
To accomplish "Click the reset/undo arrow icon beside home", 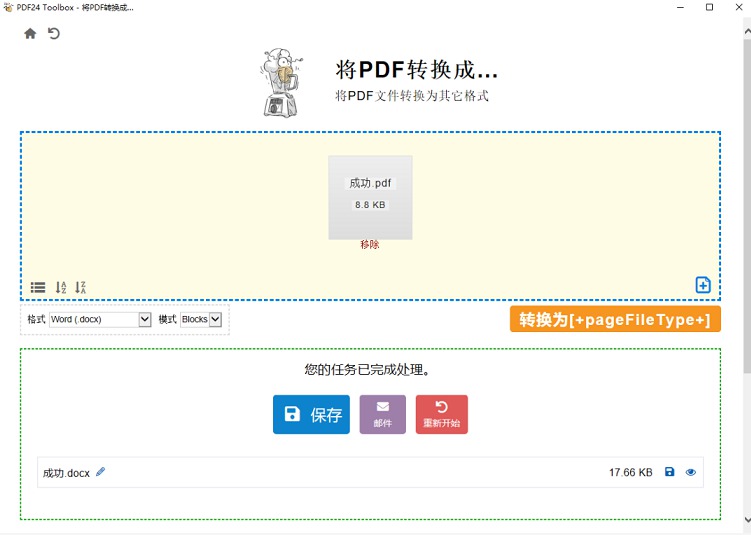I will [54, 34].
